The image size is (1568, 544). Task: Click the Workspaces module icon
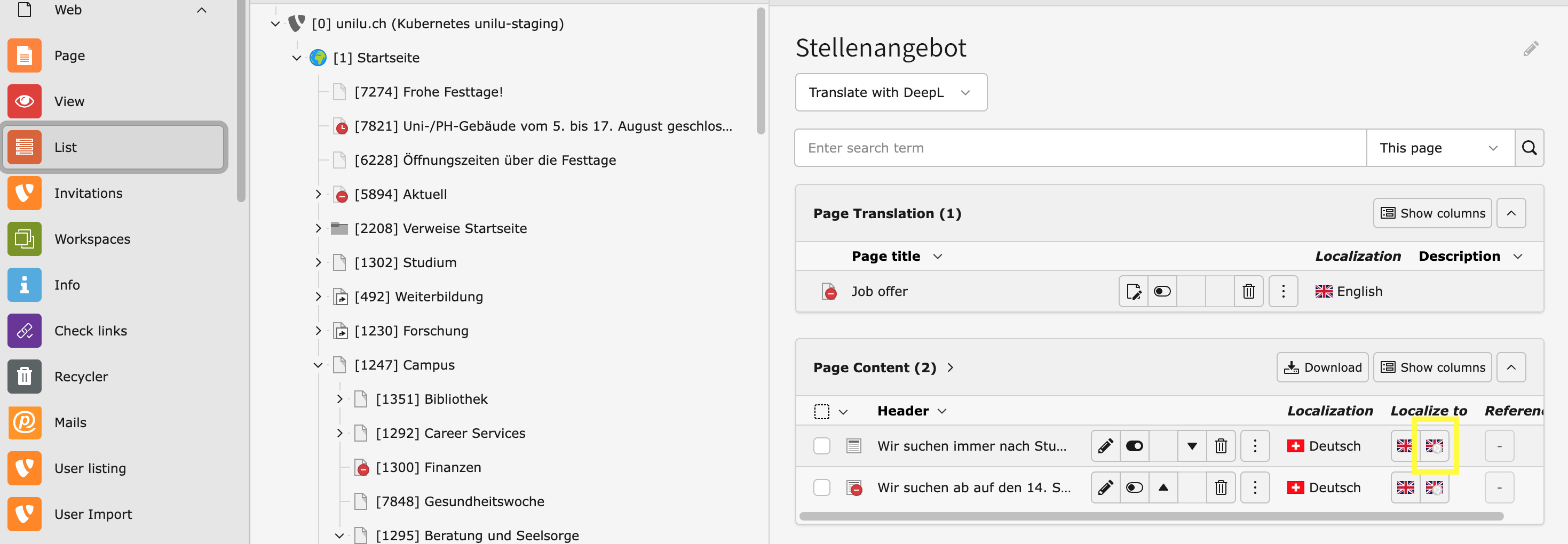[x=25, y=239]
